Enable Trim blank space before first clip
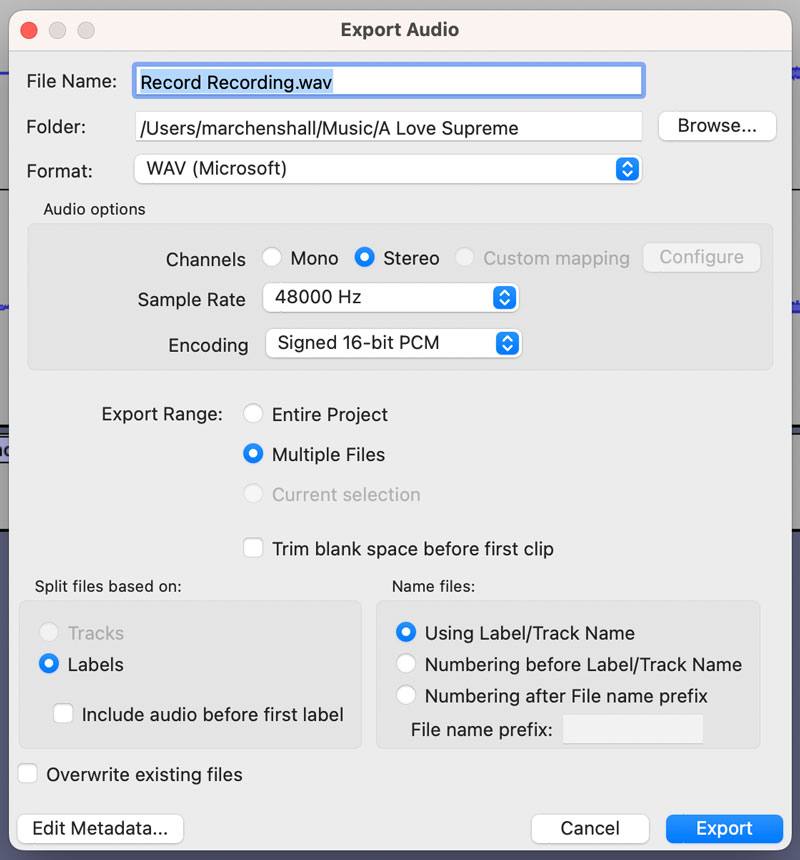The height and width of the screenshot is (860, 800). [x=254, y=548]
